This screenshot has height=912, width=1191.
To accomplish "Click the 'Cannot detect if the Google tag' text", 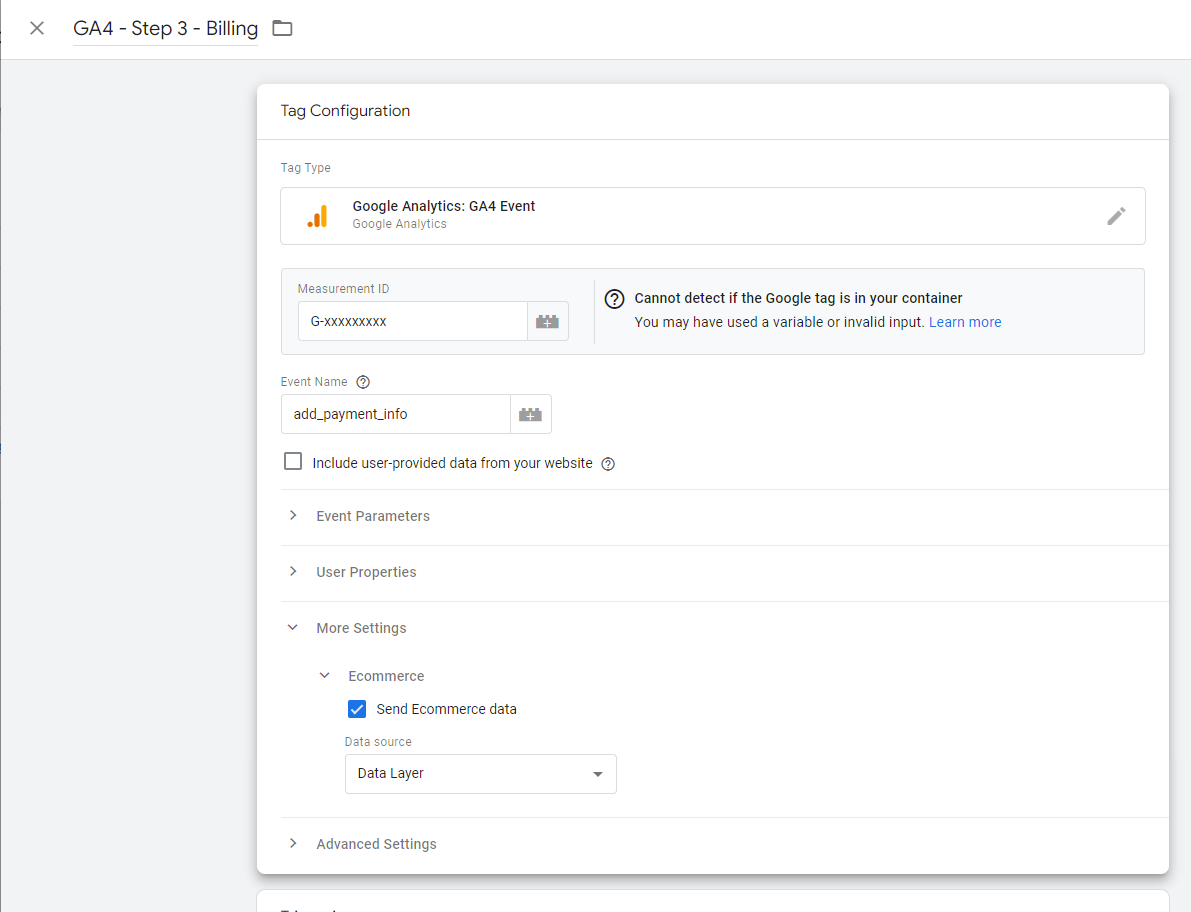I will coord(798,298).
